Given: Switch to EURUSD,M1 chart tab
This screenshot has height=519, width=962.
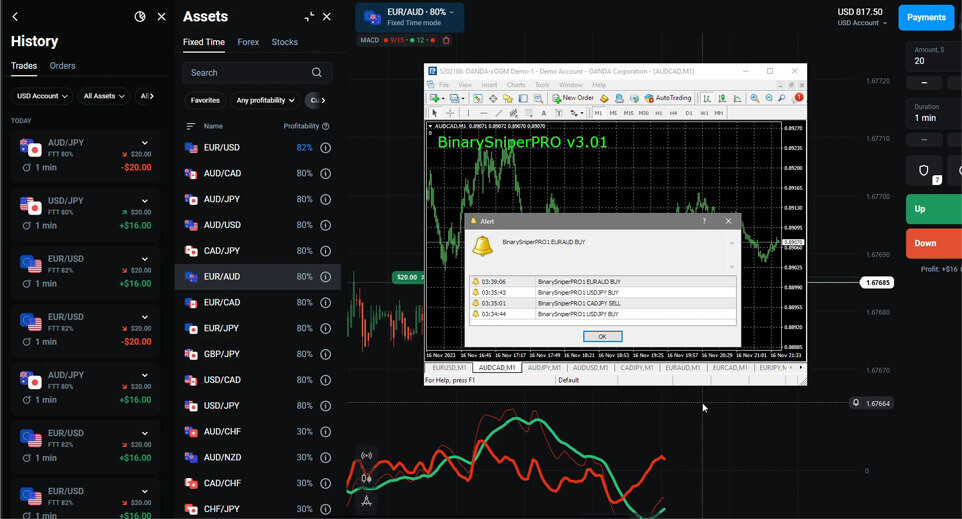Looking at the screenshot, I should pyautogui.click(x=449, y=367).
